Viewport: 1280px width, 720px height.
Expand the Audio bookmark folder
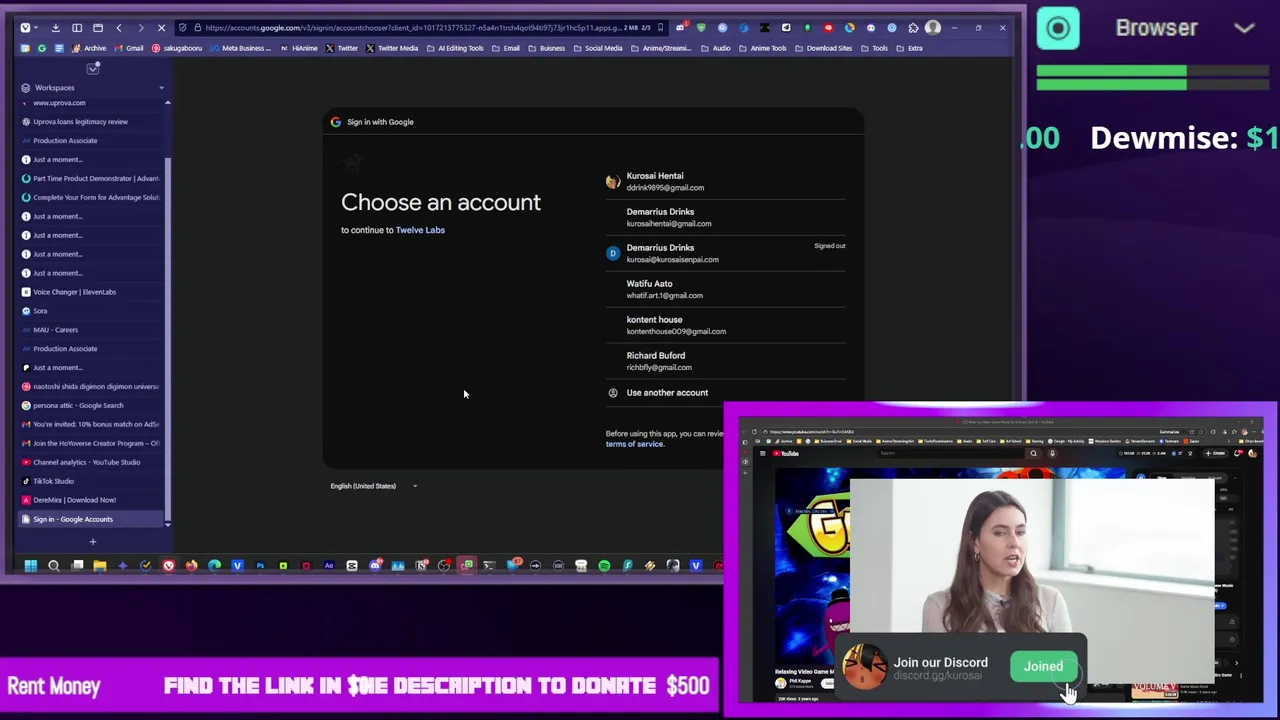[716, 48]
